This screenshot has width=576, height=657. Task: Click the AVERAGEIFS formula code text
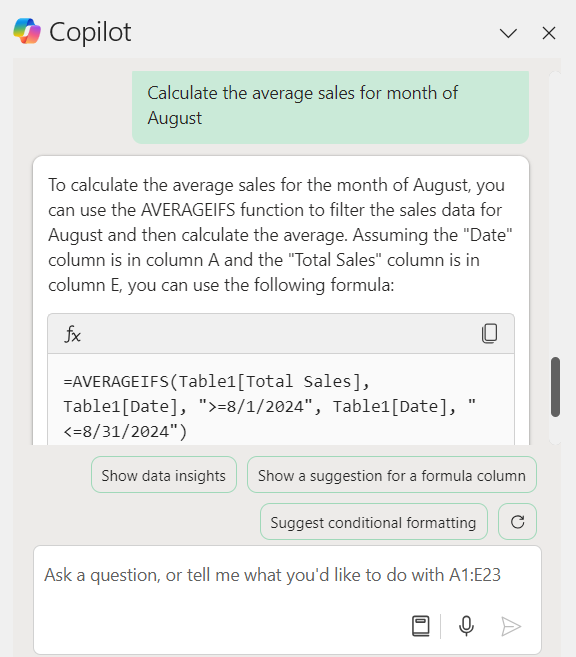click(x=269, y=406)
